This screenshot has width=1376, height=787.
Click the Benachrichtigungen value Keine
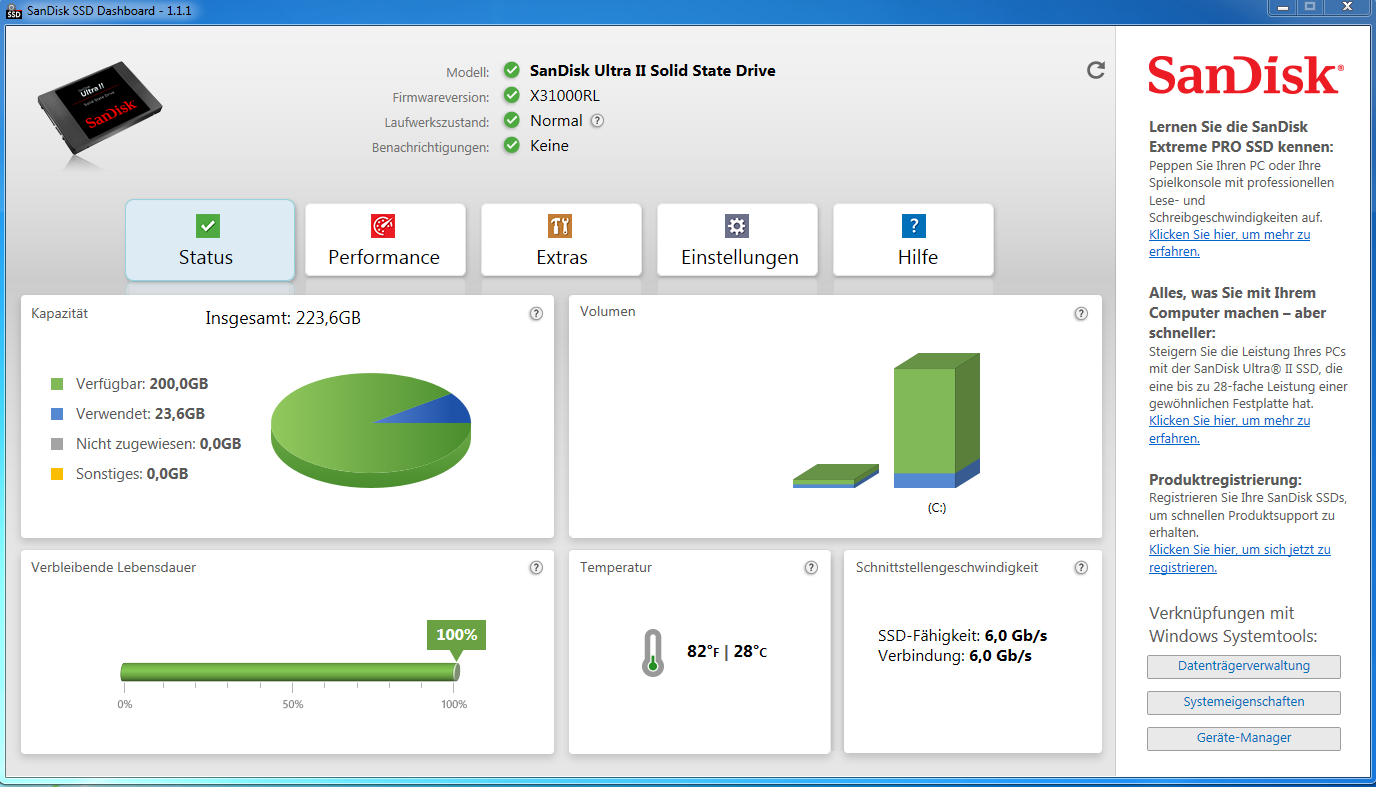[x=549, y=145]
